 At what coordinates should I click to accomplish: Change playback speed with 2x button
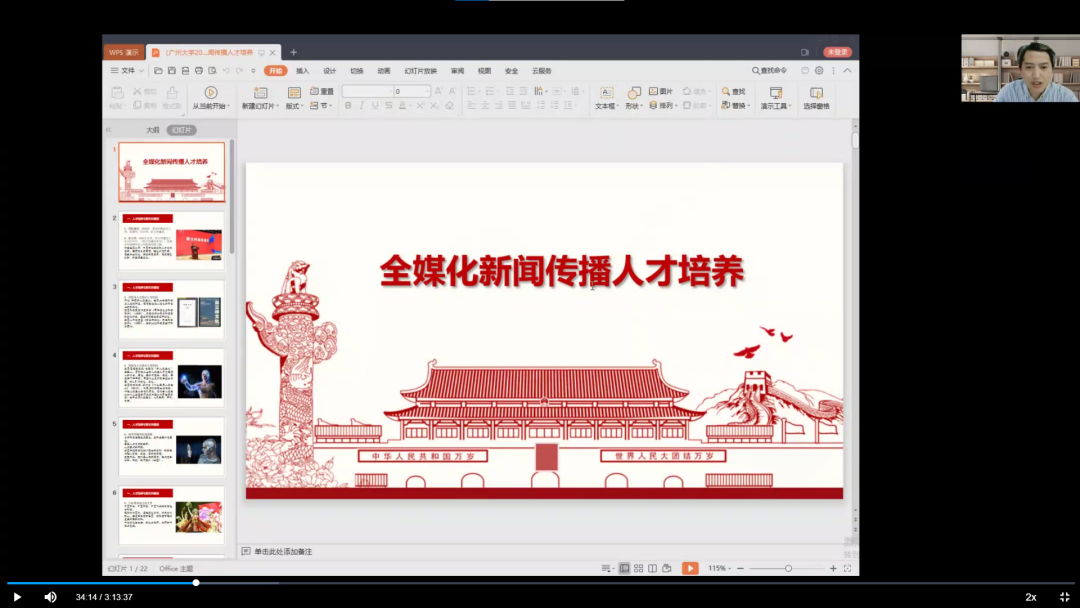(1031, 597)
